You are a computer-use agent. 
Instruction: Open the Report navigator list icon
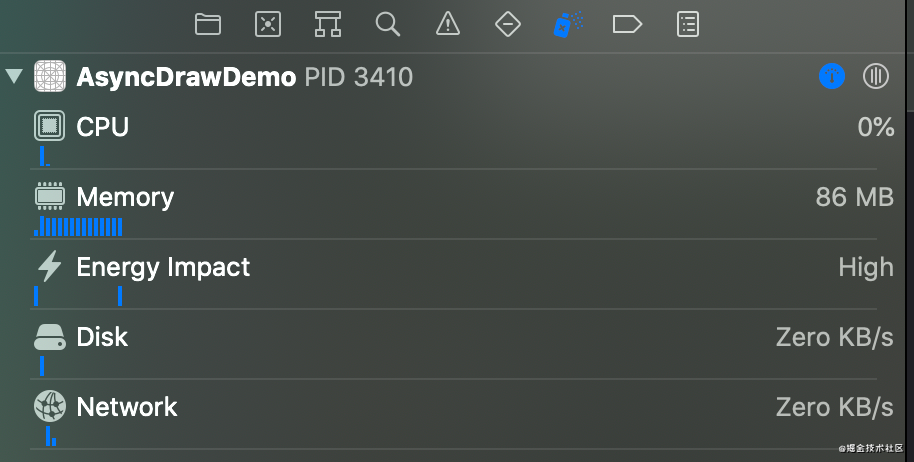click(688, 24)
